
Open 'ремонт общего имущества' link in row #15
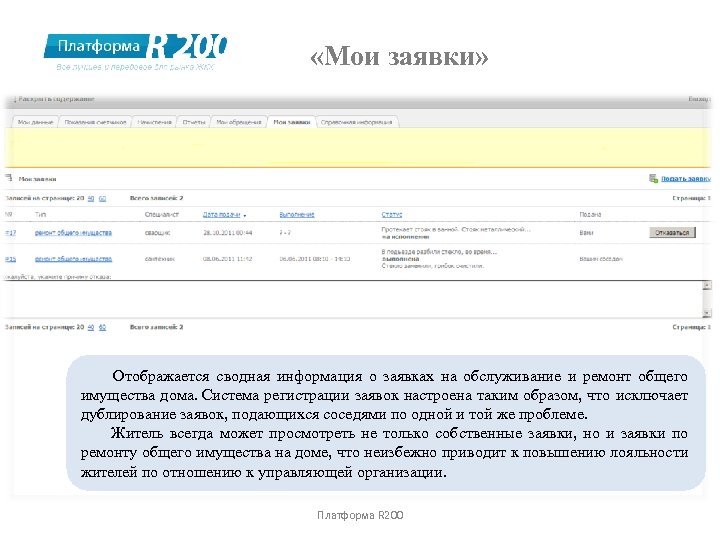pyautogui.click(x=73, y=259)
